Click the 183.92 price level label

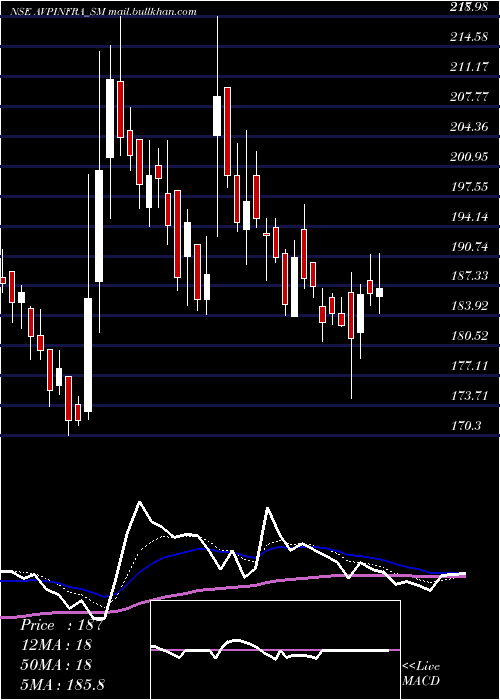coord(469,306)
